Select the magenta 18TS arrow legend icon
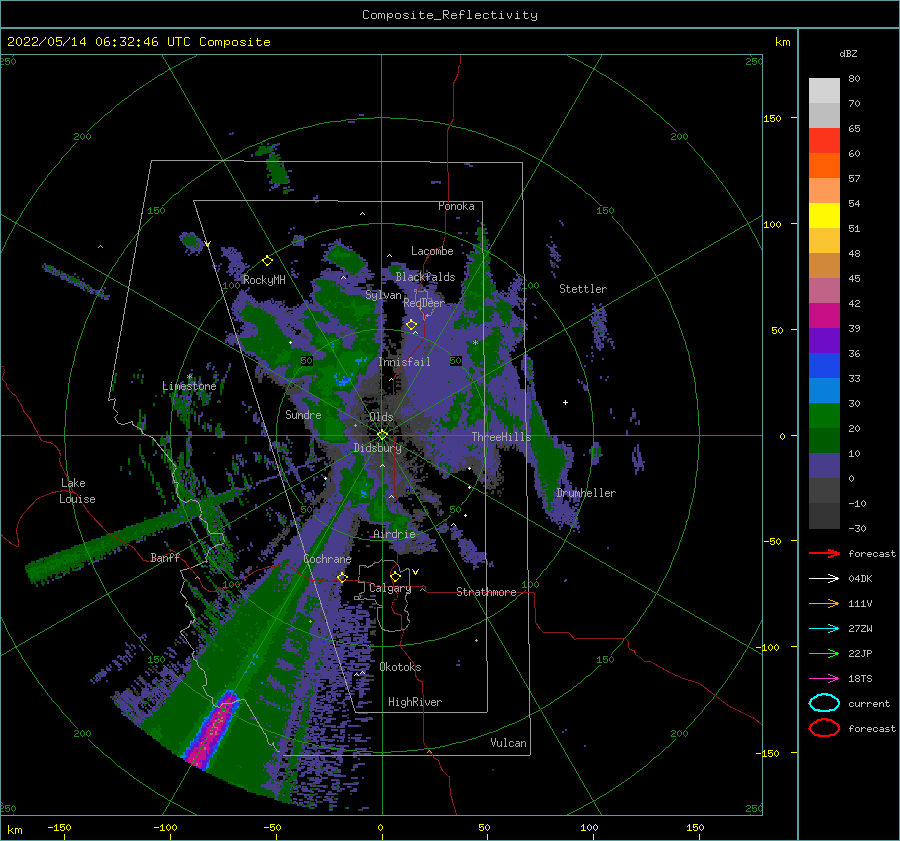 point(824,679)
